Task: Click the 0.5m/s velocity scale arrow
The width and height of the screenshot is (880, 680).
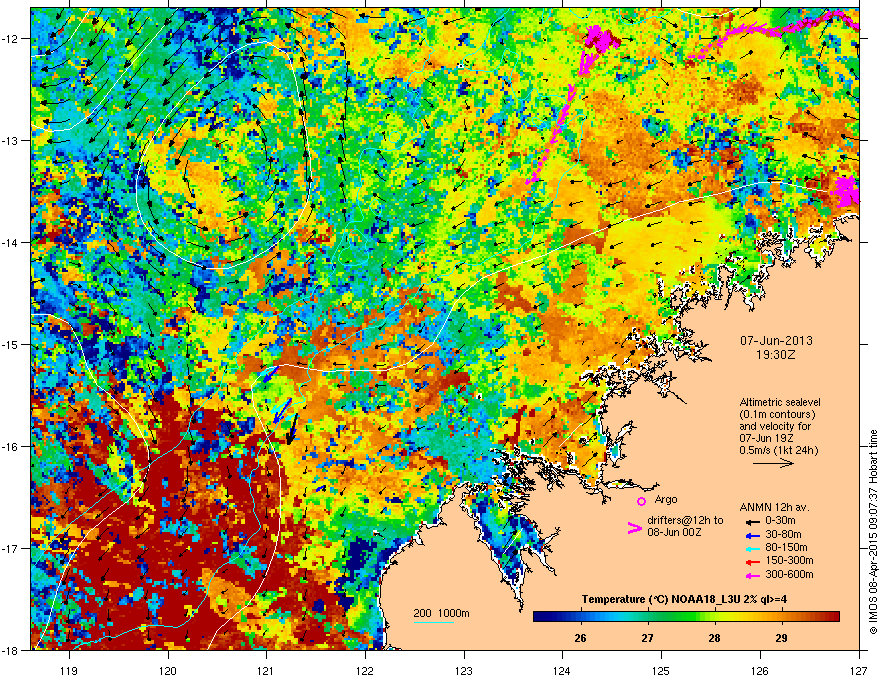Action: (x=773, y=463)
